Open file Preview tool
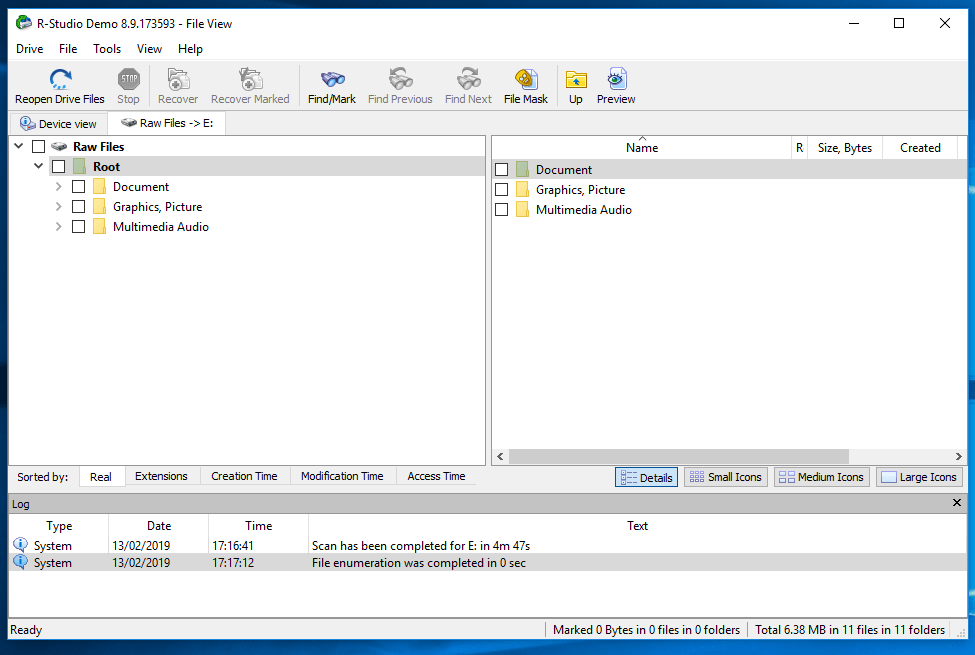Image resolution: width=975 pixels, height=655 pixels. (616, 79)
